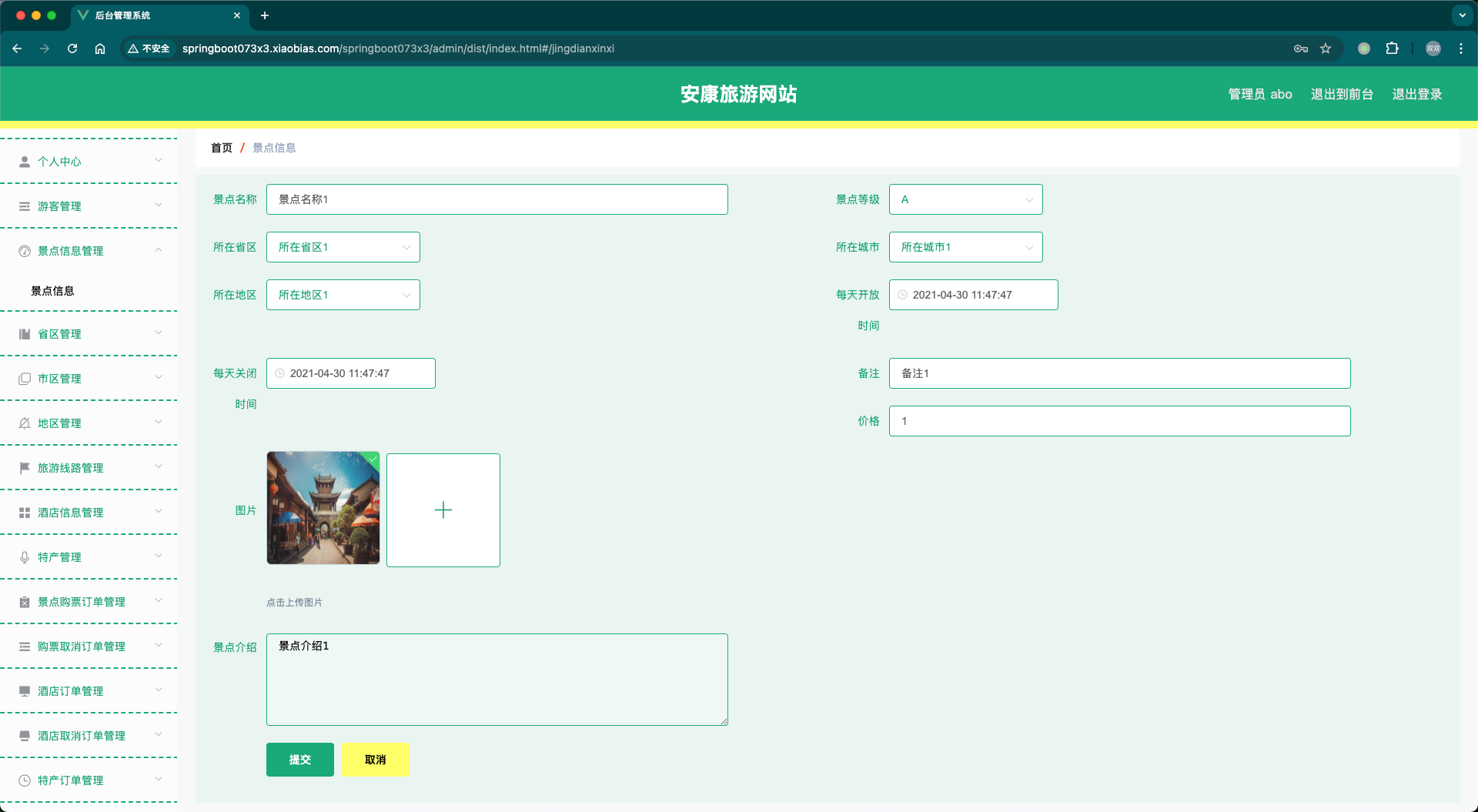
Task: Click the 备注 input field
Action: tap(1120, 373)
